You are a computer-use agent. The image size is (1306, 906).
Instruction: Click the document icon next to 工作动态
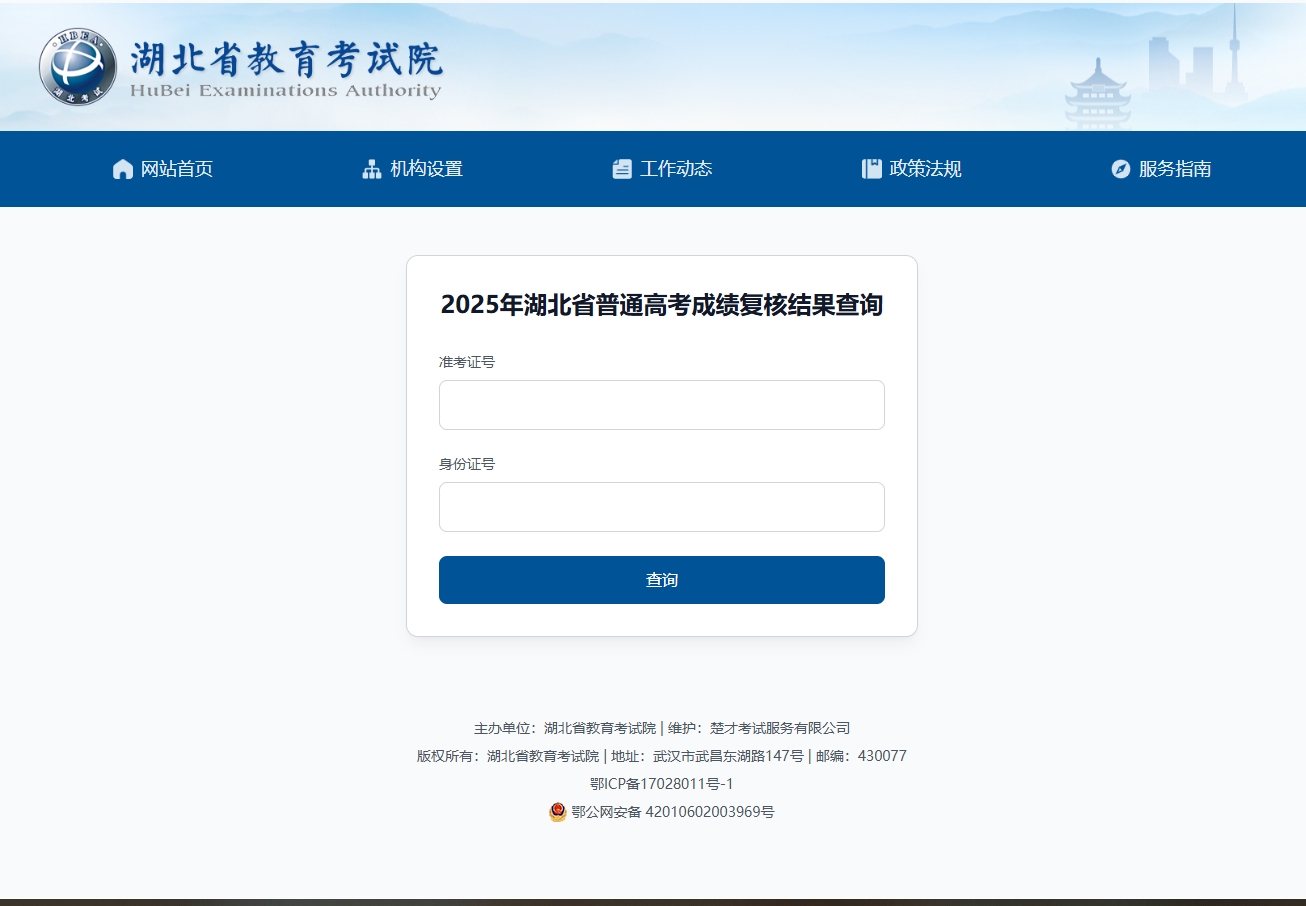click(622, 168)
